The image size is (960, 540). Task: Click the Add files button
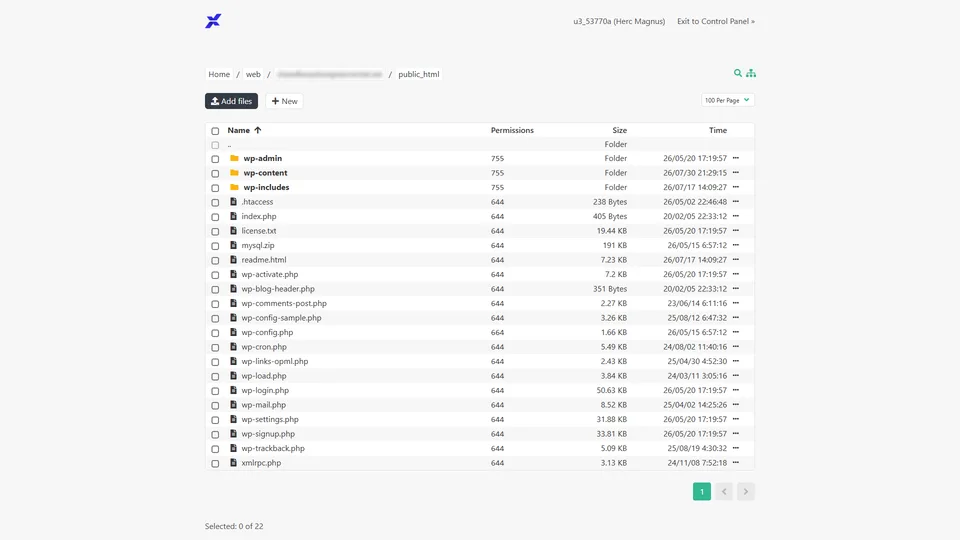[x=231, y=101]
